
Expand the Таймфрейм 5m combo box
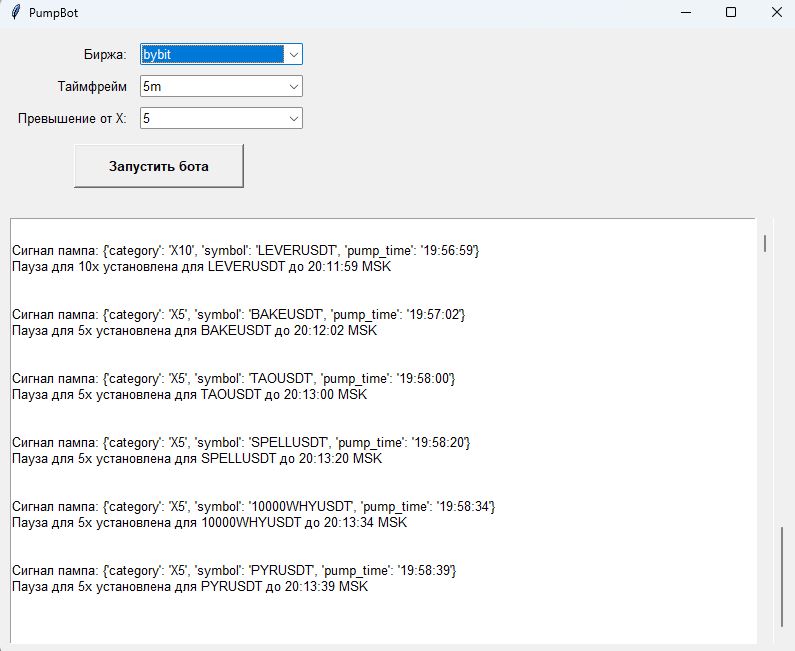tap(294, 87)
